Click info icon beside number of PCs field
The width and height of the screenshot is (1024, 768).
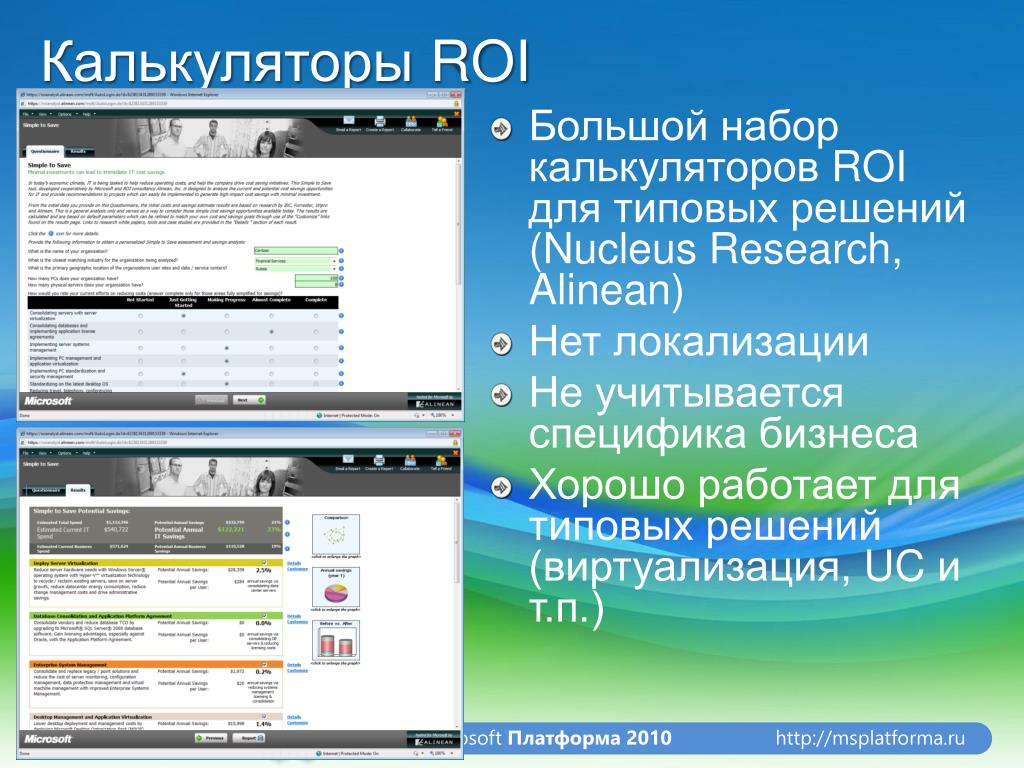point(341,278)
